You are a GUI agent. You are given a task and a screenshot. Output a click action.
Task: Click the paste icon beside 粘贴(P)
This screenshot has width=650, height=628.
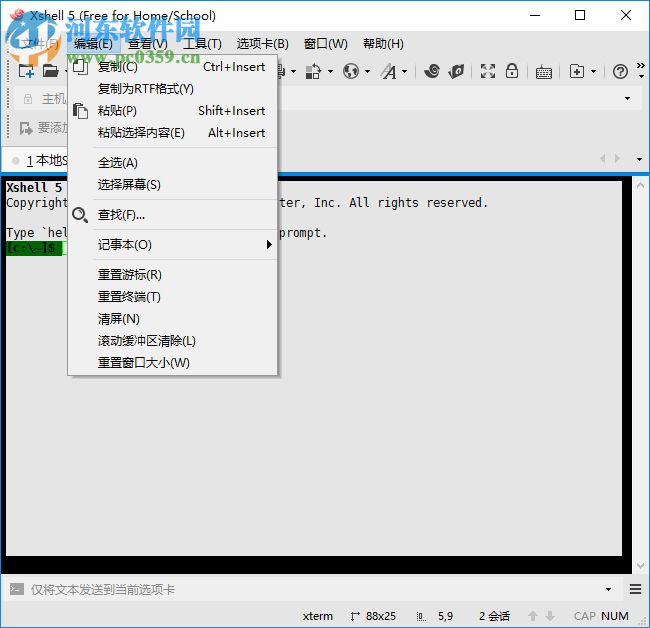pos(80,111)
